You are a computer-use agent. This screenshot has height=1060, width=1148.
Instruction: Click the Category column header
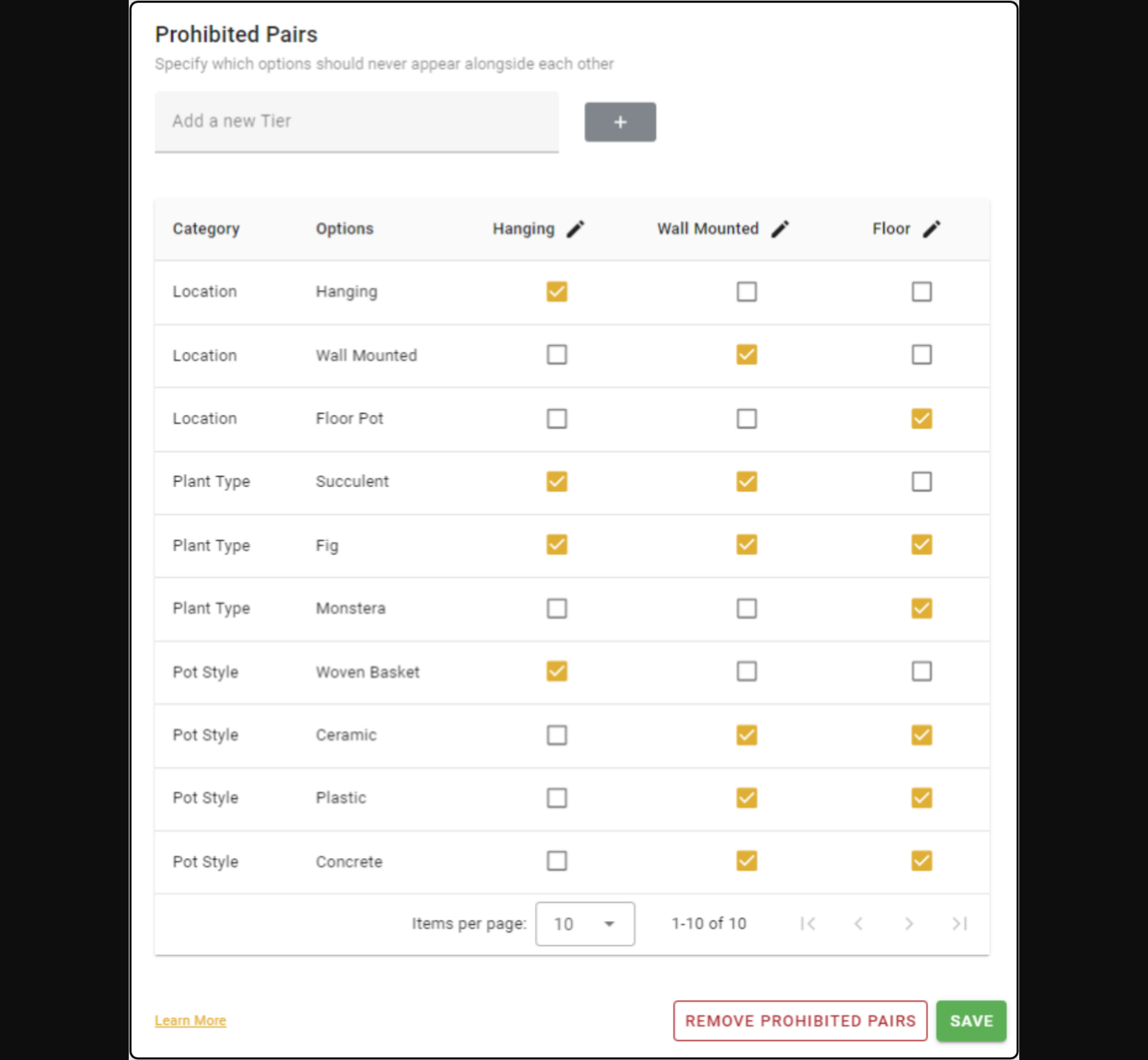click(x=206, y=229)
